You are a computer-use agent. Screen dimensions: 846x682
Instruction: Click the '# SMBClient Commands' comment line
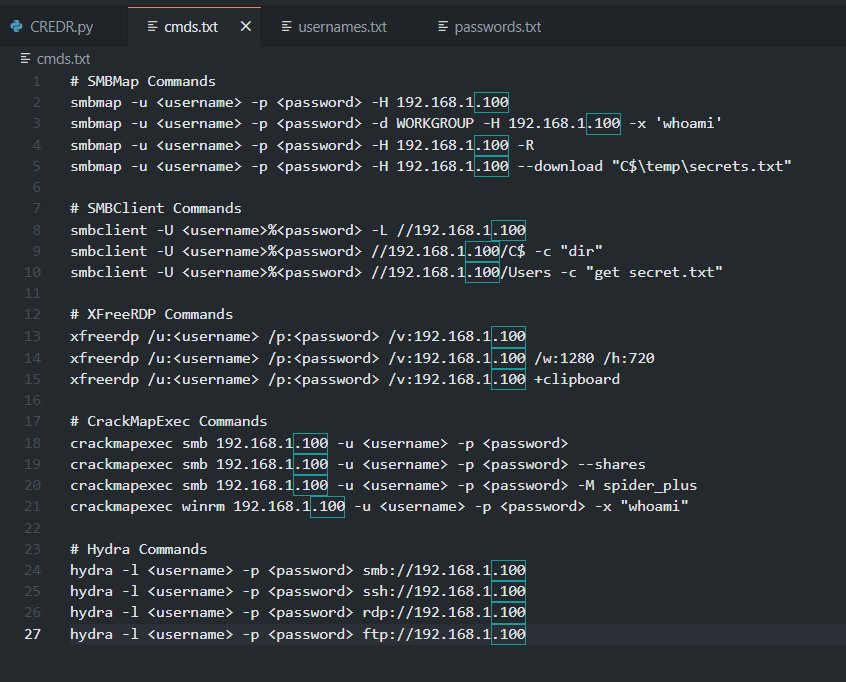pos(155,208)
